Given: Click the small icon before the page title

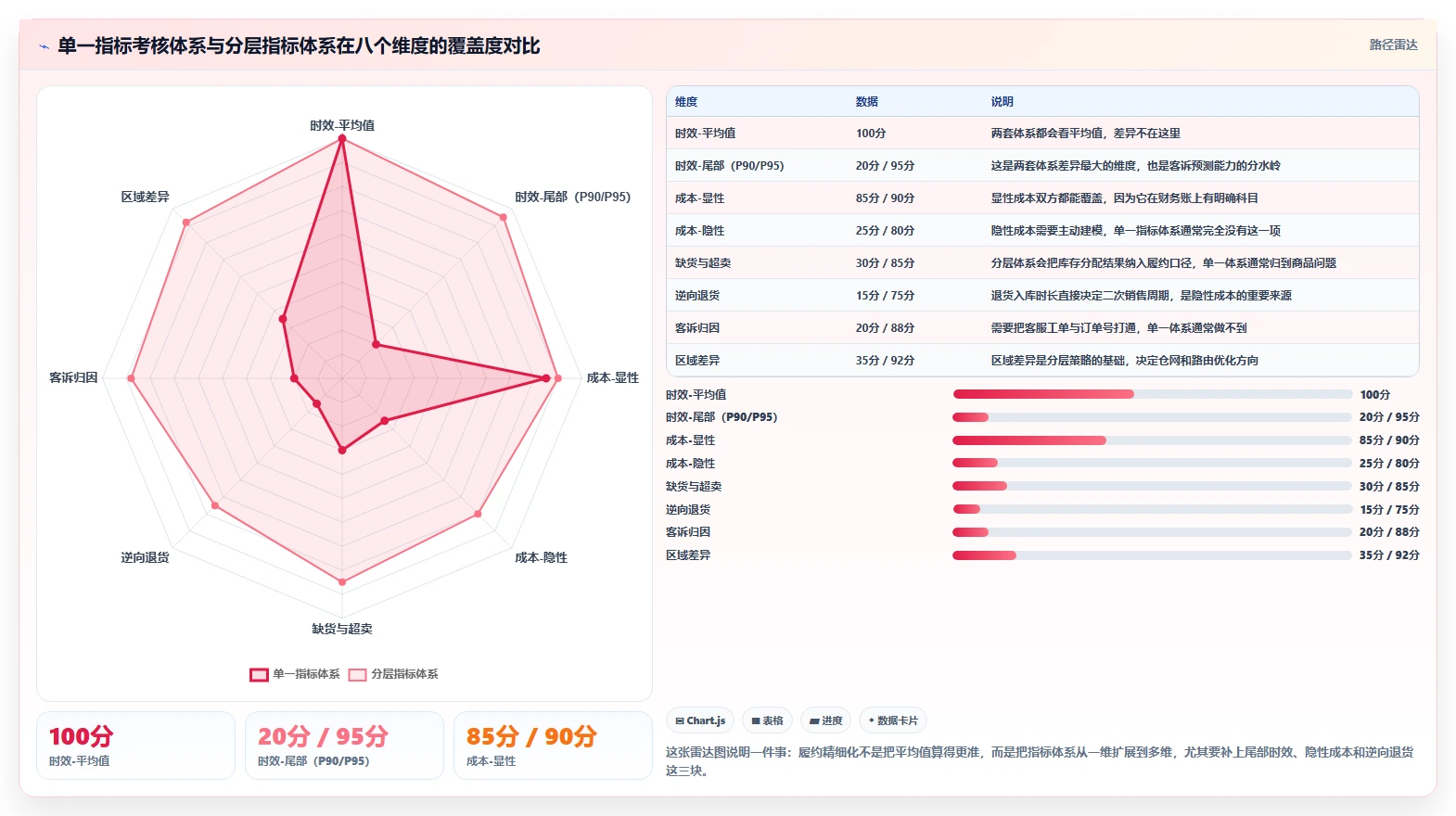Looking at the screenshot, I should [44, 46].
